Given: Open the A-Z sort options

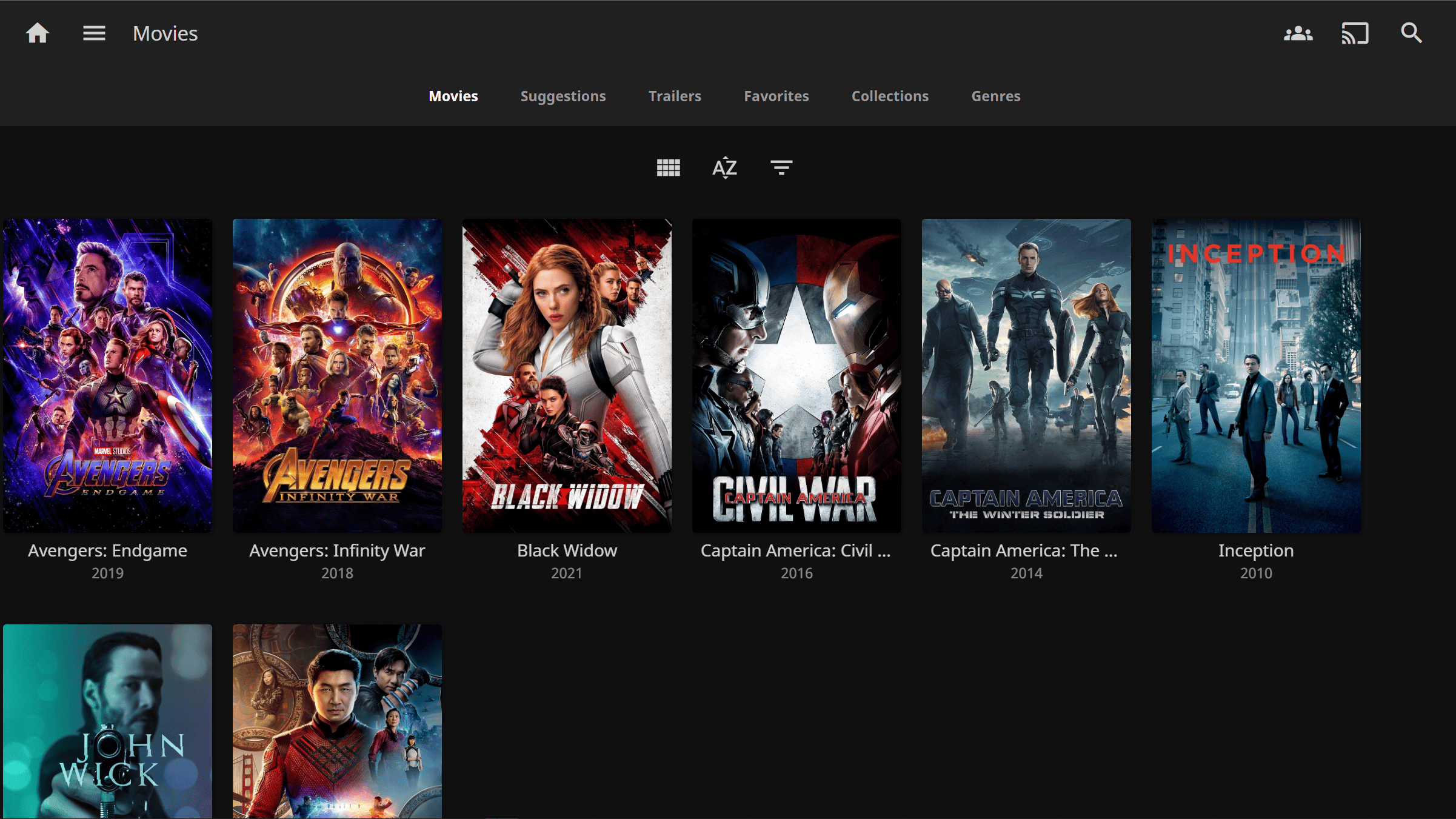Looking at the screenshot, I should 724,167.
